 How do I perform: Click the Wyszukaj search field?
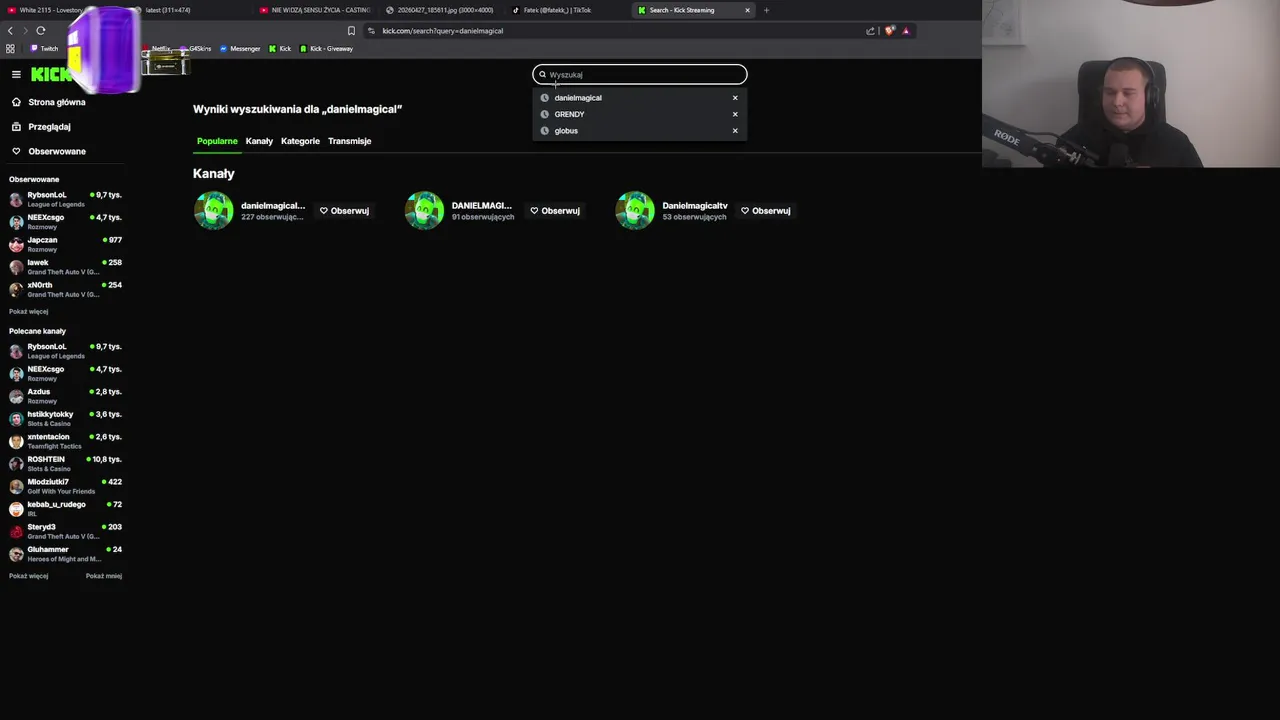pos(640,74)
